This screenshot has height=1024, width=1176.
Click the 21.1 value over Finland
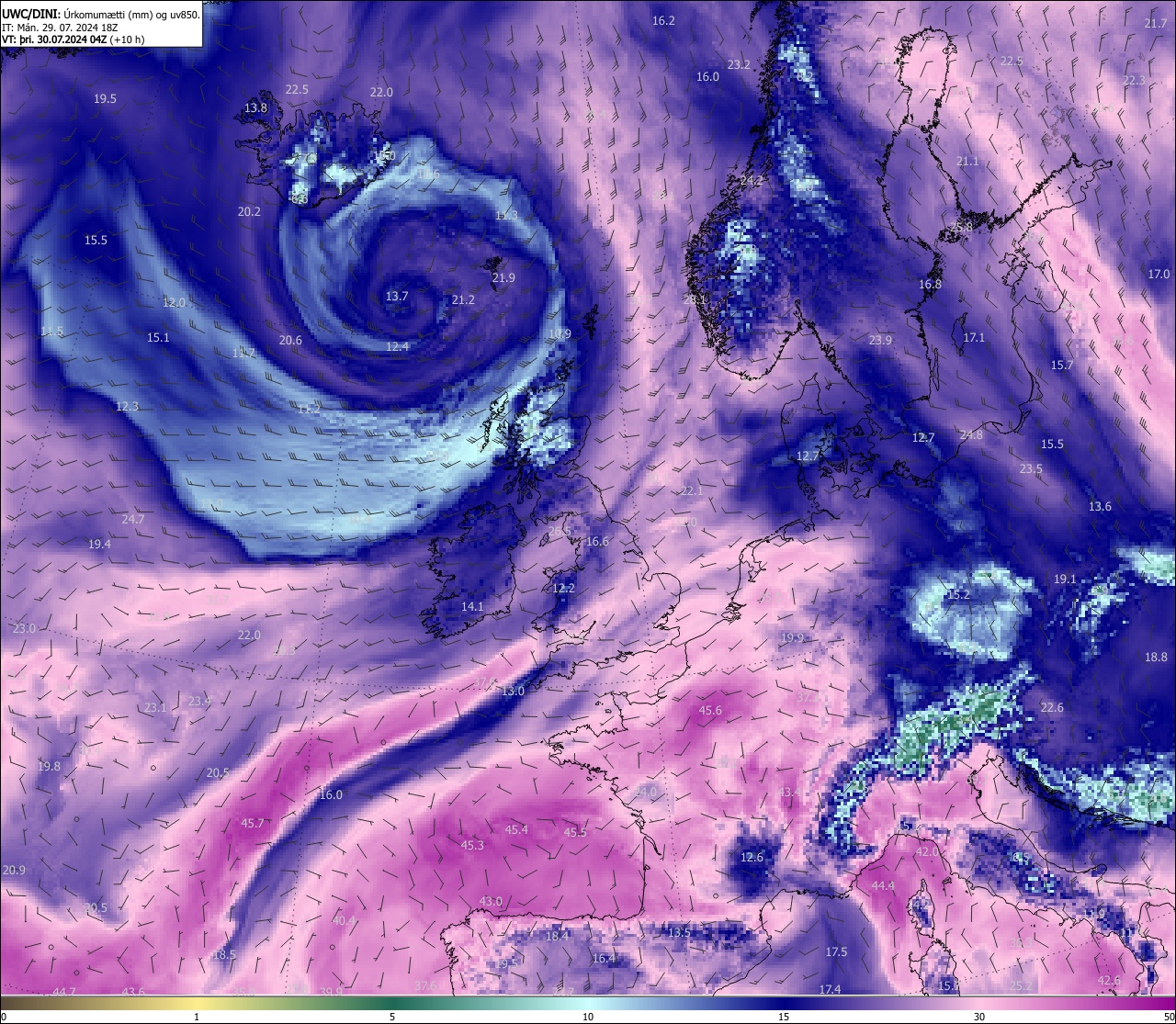(x=967, y=161)
